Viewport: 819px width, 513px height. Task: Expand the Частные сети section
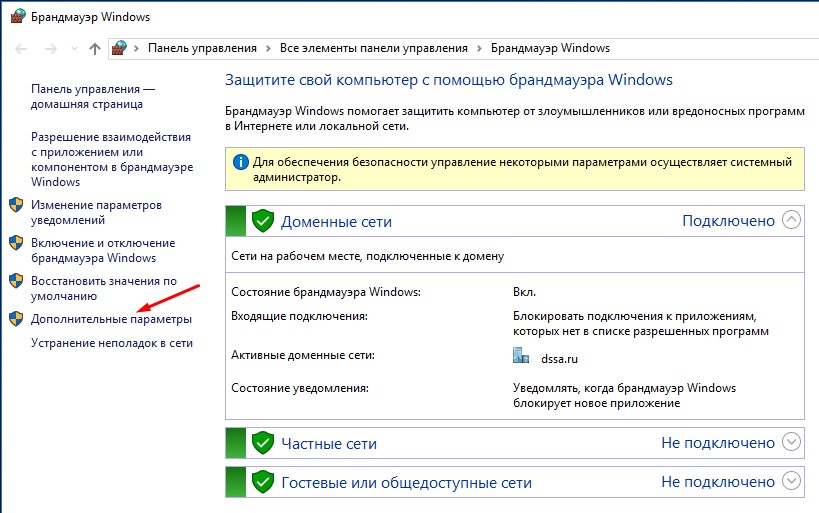point(792,441)
